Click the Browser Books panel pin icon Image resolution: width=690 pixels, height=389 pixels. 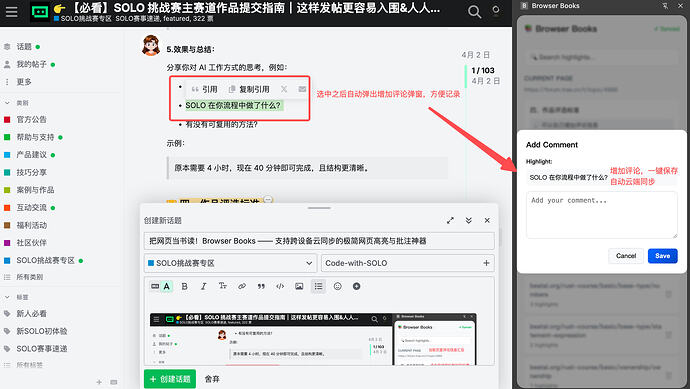click(665, 6)
